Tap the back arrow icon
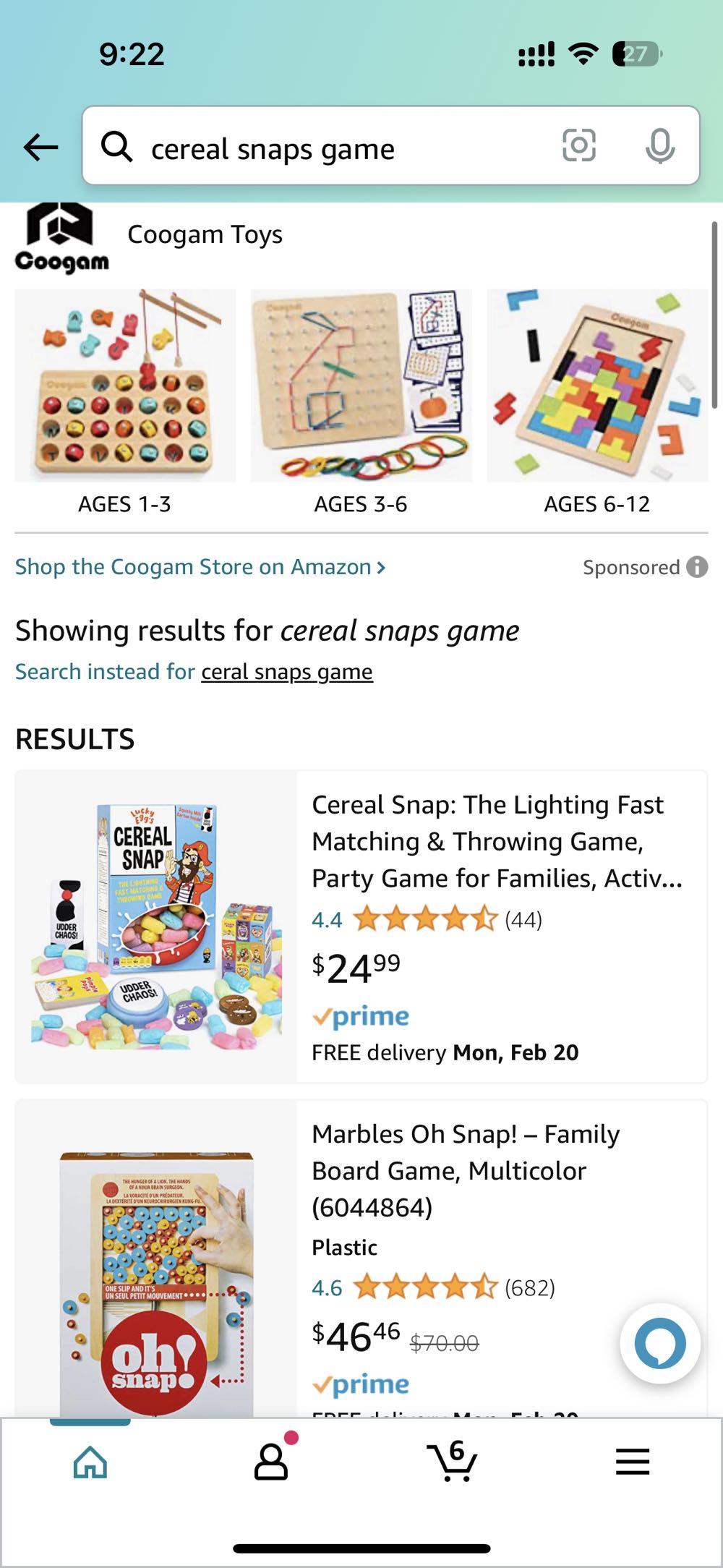This screenshot has height=1568, width=723. pos(40,148)
